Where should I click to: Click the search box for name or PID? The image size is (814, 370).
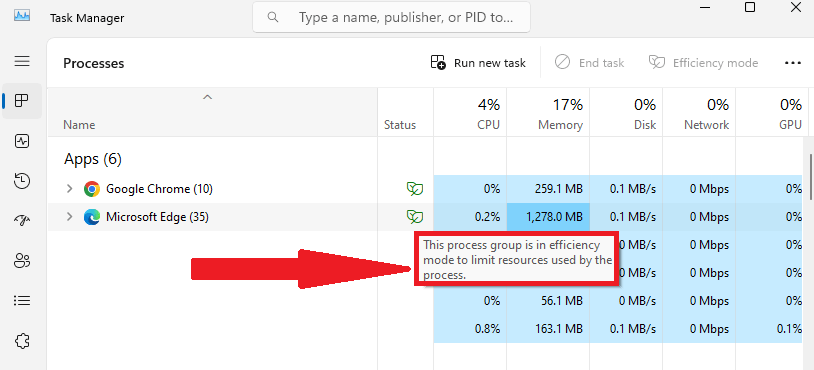[x=391, y=18]
